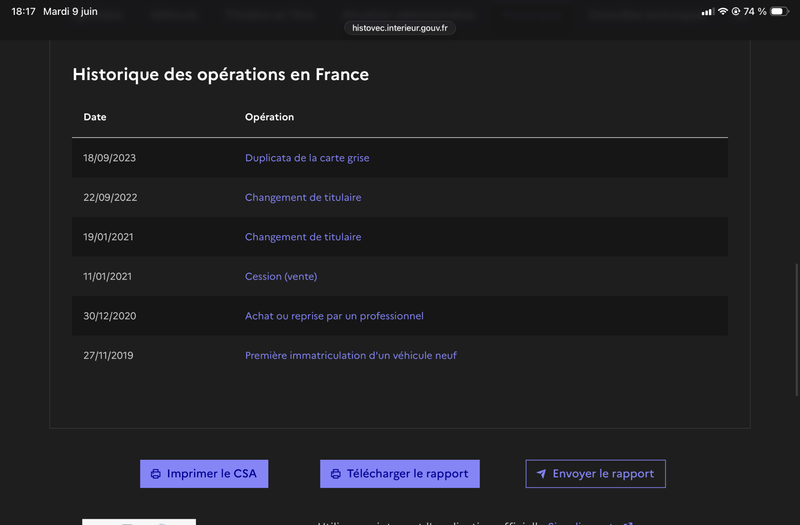Tap the orientation lock icon in status bar
Image resolution: width=800 pixels, height=525 pixels.
[x=736, y=11]
